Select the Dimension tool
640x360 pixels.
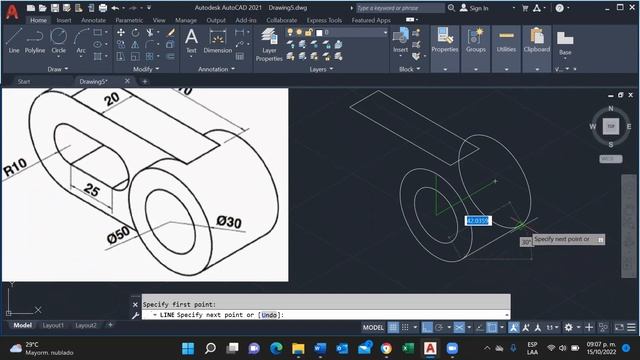click(218, 41)
